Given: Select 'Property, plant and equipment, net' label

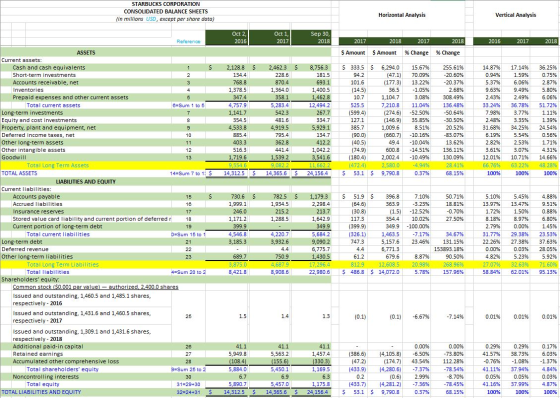Looking at the screenshot, I should click(x=49, y=128).
